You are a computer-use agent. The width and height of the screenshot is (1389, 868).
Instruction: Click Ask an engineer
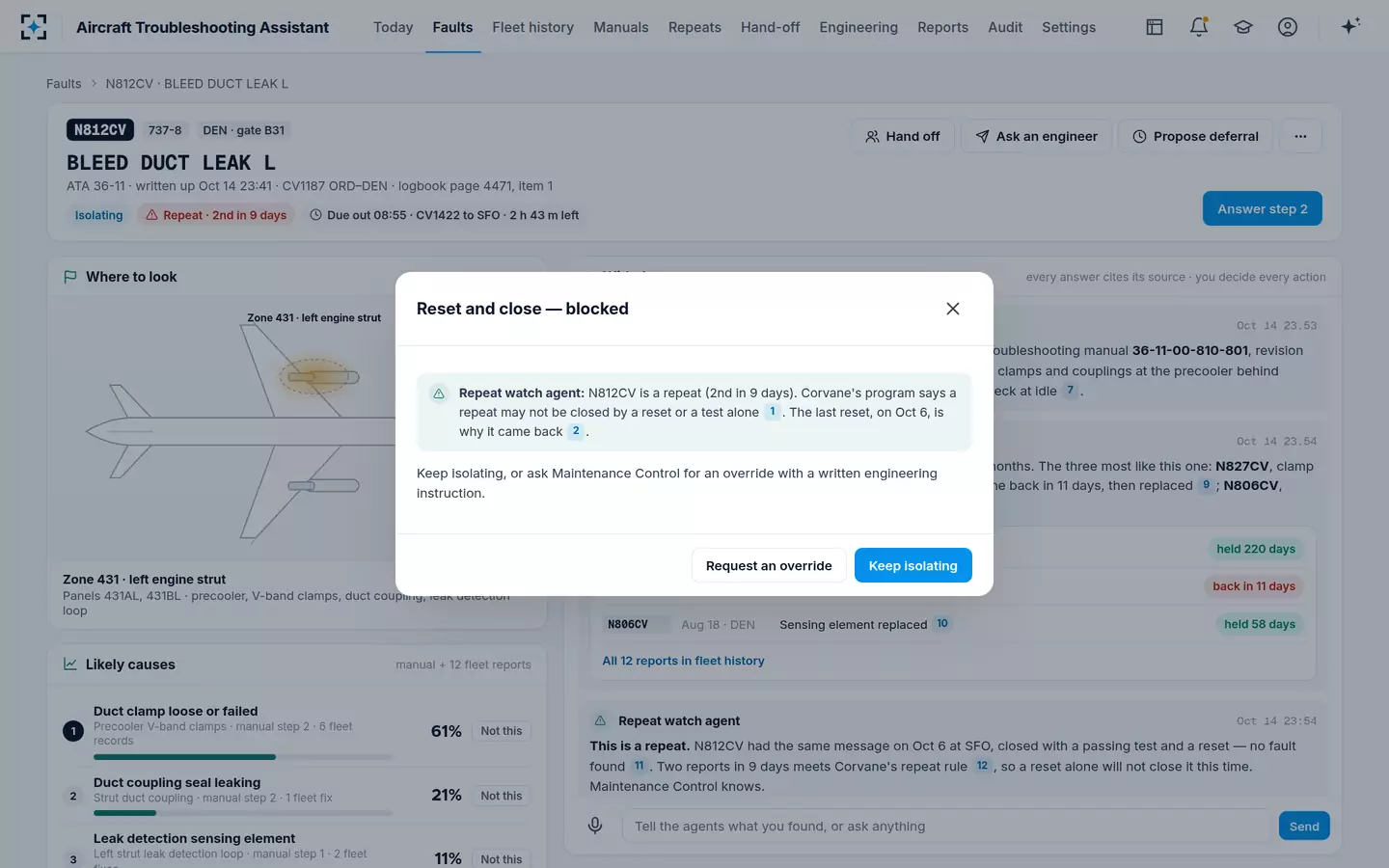click(1036, 136)
